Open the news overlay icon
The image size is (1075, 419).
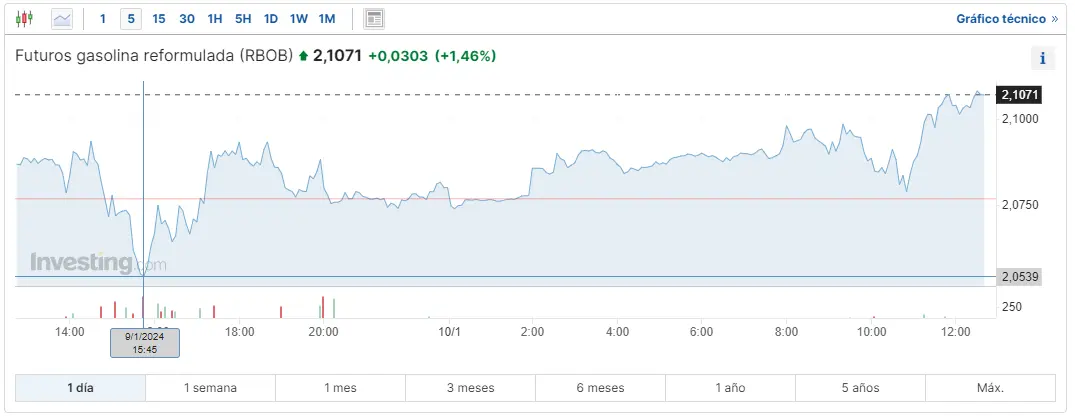374,18
